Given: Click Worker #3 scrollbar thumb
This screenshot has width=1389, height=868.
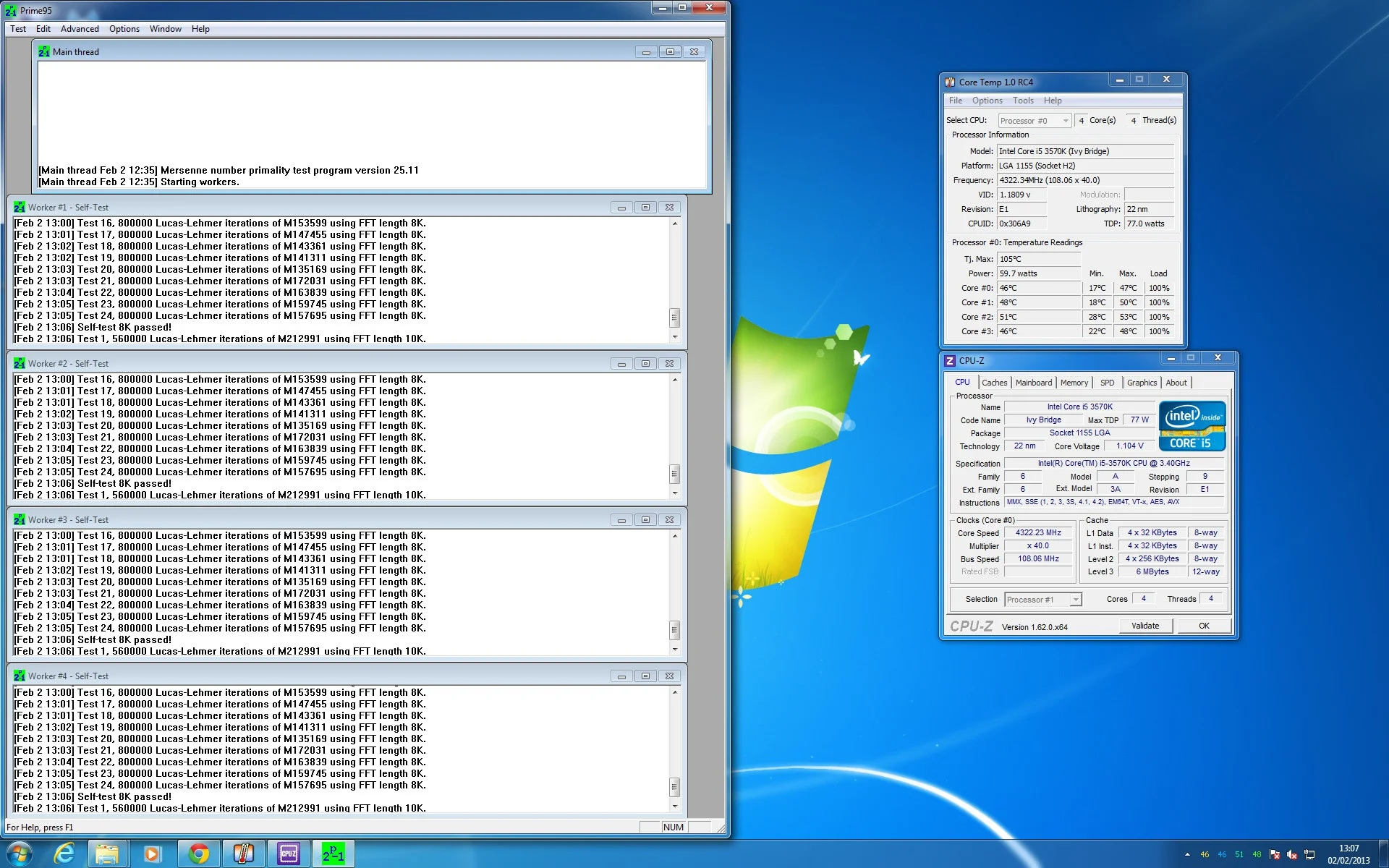Looking at the screenshot, I should [x=674, y=630].
